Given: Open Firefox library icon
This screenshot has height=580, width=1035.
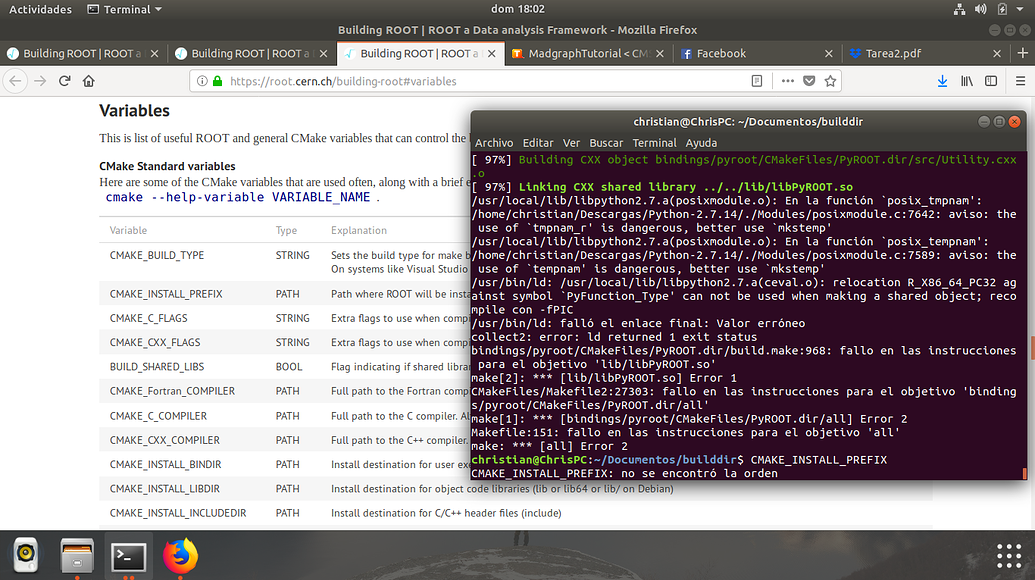Looking at the screenshot, I should 967,81.
